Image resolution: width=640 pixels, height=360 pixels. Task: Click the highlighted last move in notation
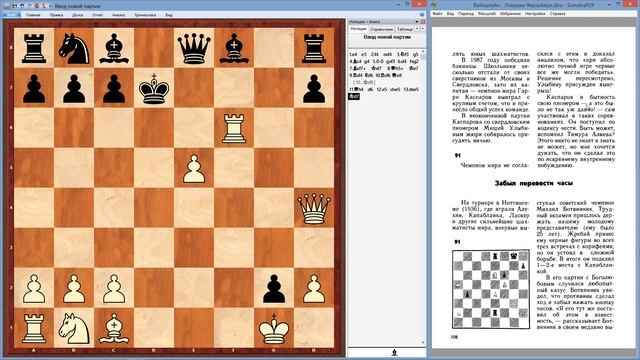(x=354, y=96)
